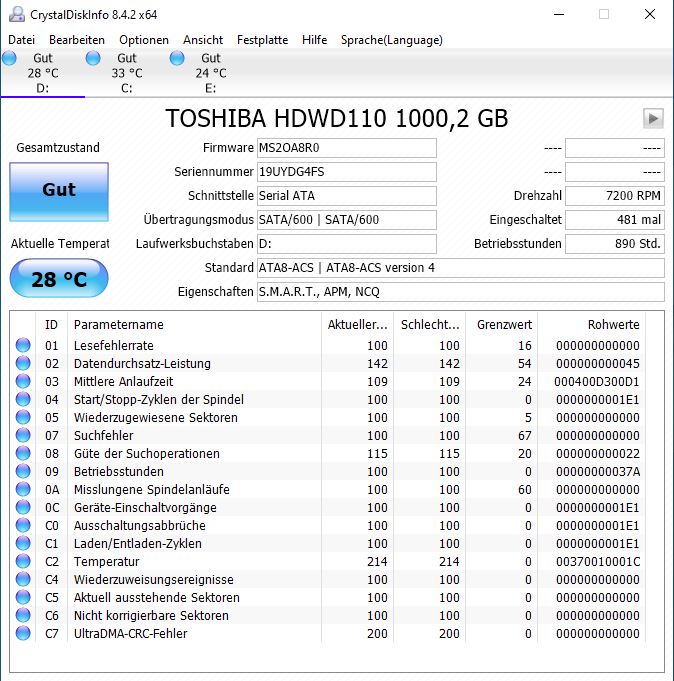Select the E: drive tab at 24 °C
674x681 pixels.
[x=210, y=73]
